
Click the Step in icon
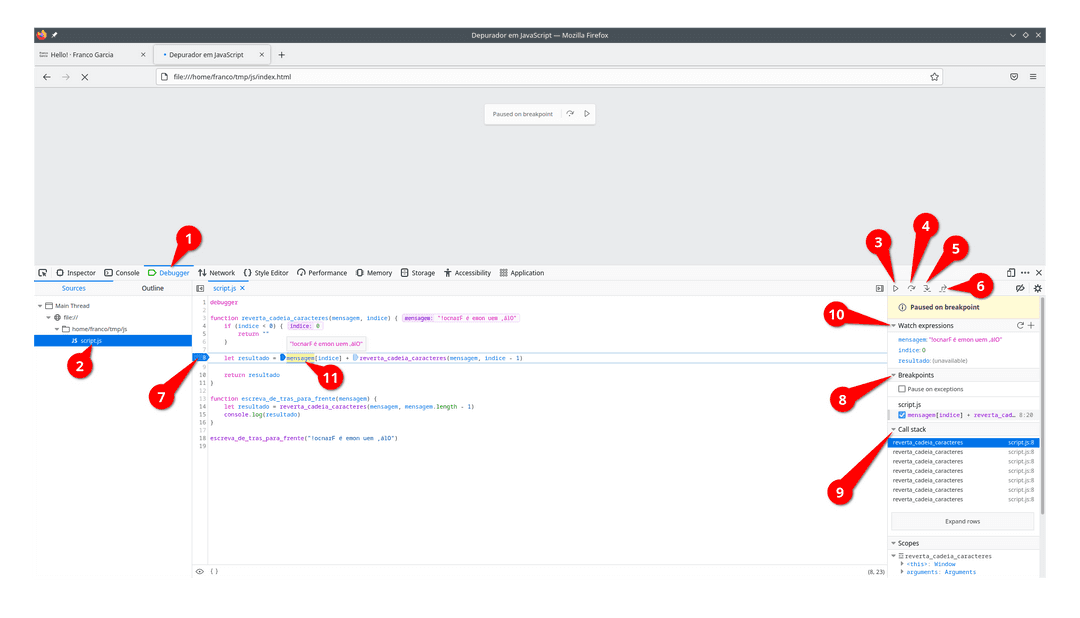[927, 288]
